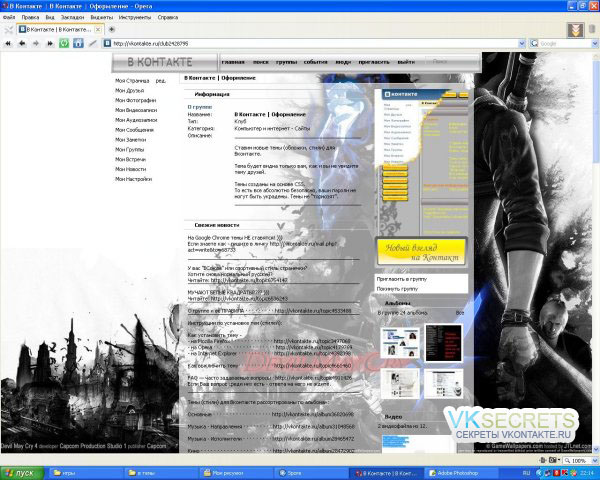Go to главная in site header

click(x=233, y=62)
